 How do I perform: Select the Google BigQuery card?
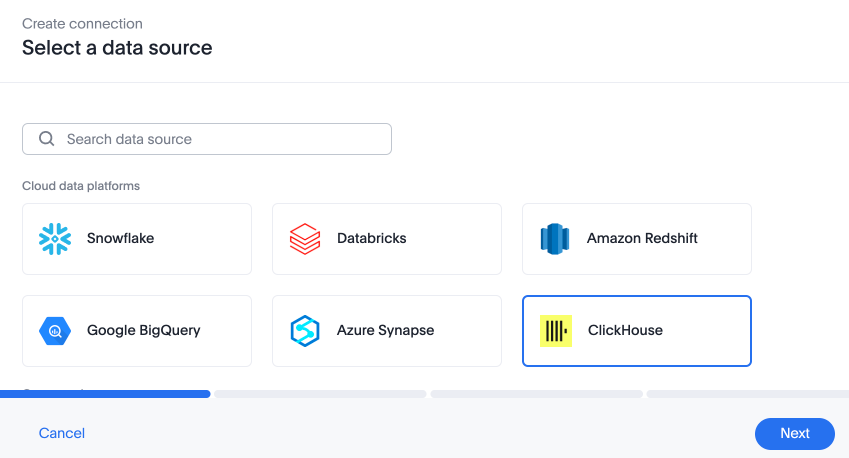pos(137,331)
